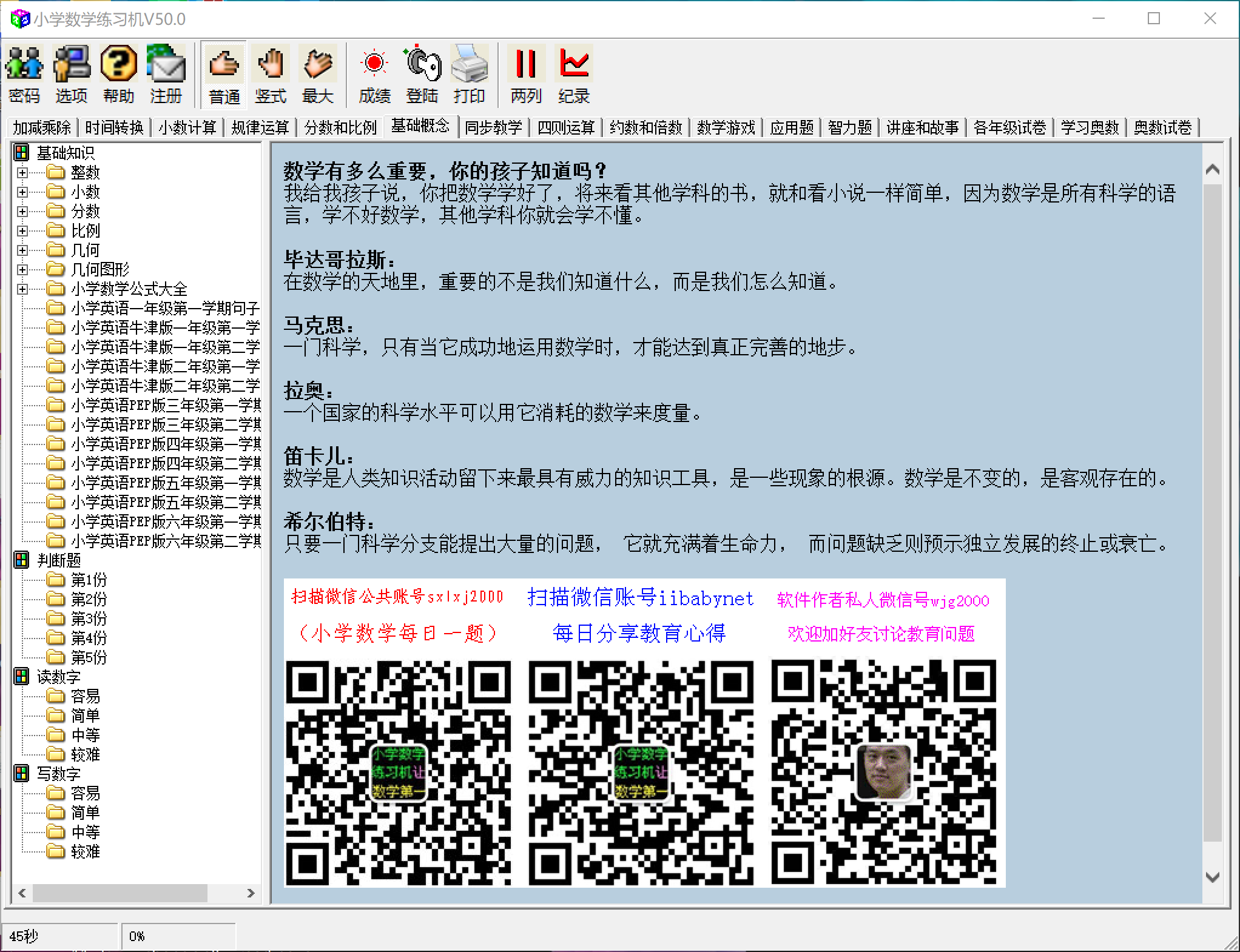Screen dimensions: 1240x952
Task: Click tree panel scroll left arrow
Action: click(22, 893)
